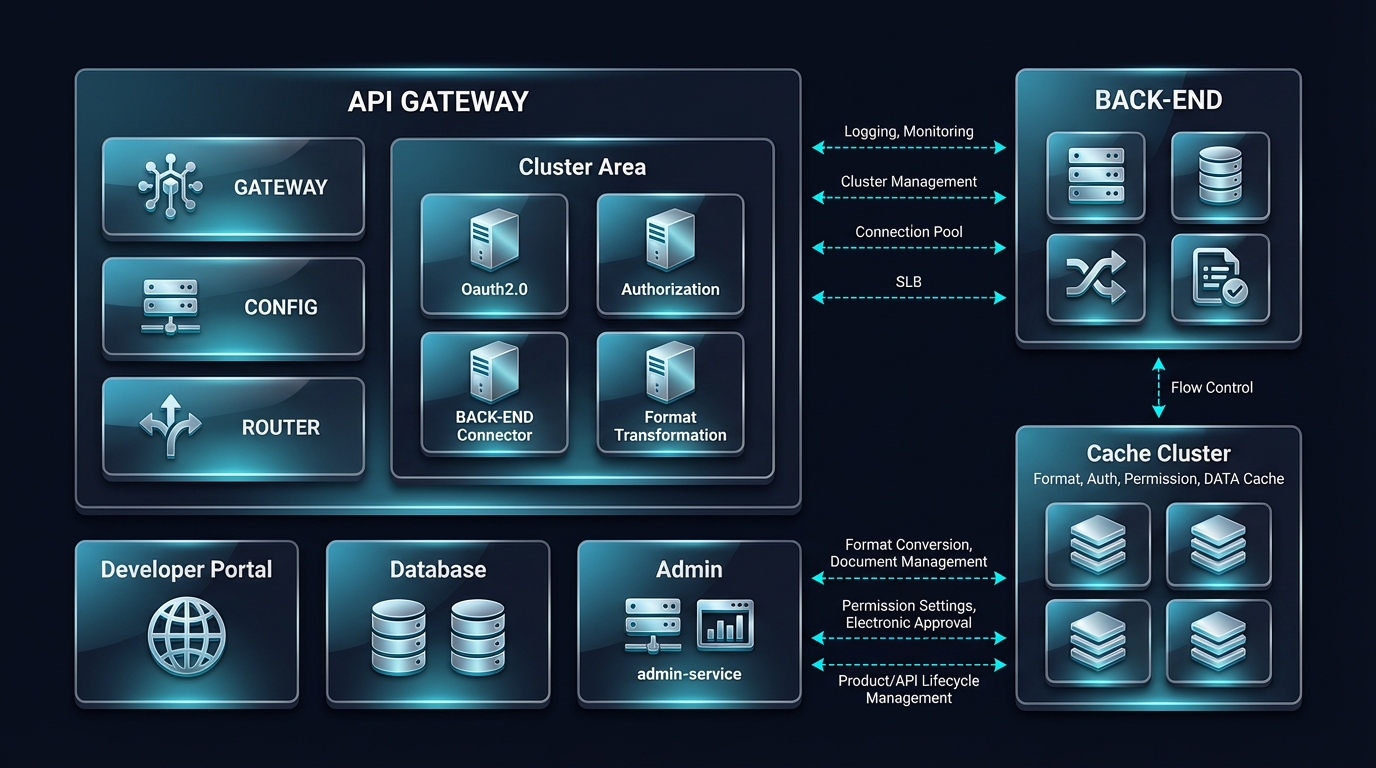Click the Logging, Monitoring label
Screen dimensions: 1376x768
tap(908, 131)
